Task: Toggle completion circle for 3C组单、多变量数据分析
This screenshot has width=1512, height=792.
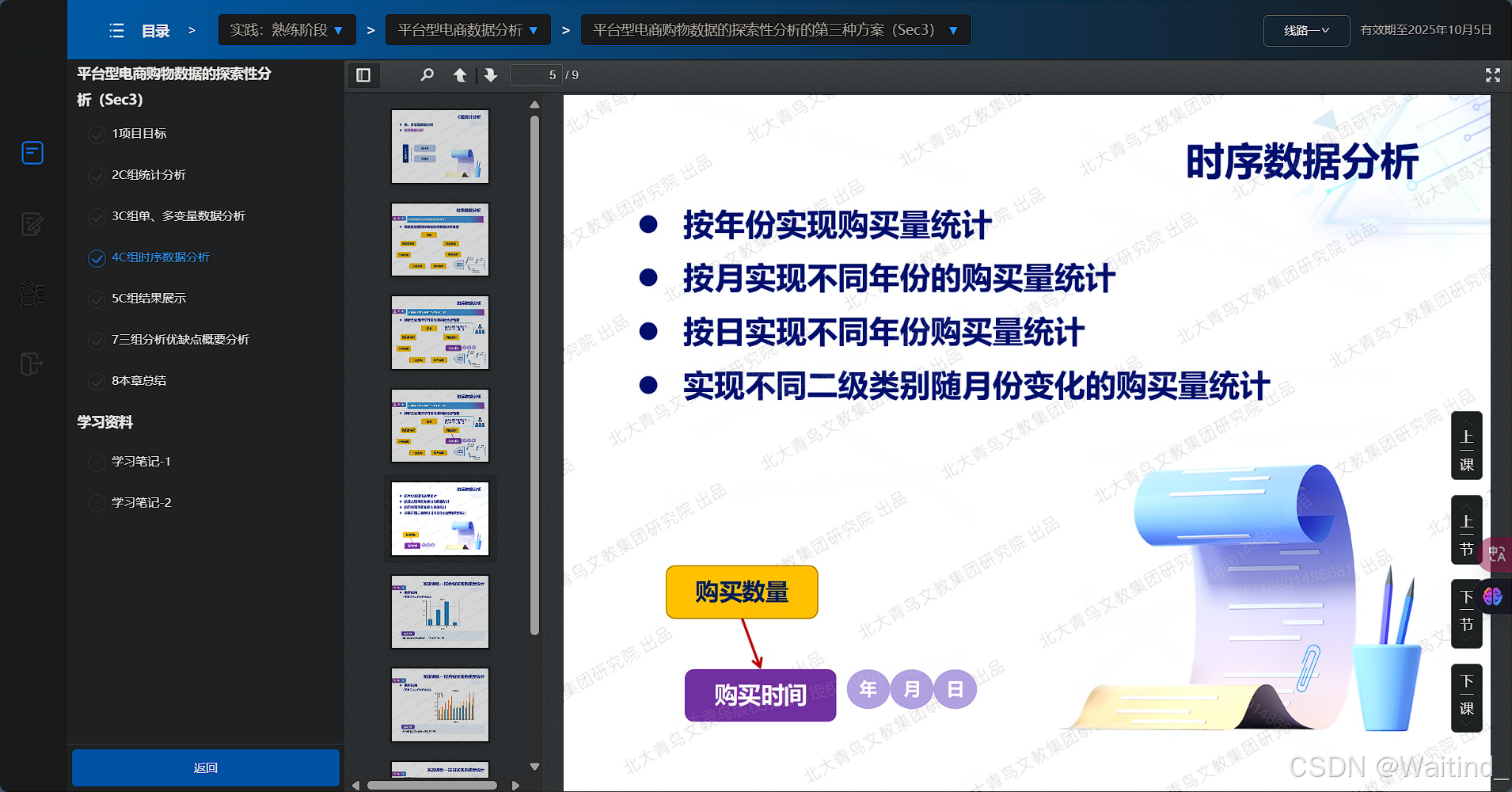Action: 97,217
